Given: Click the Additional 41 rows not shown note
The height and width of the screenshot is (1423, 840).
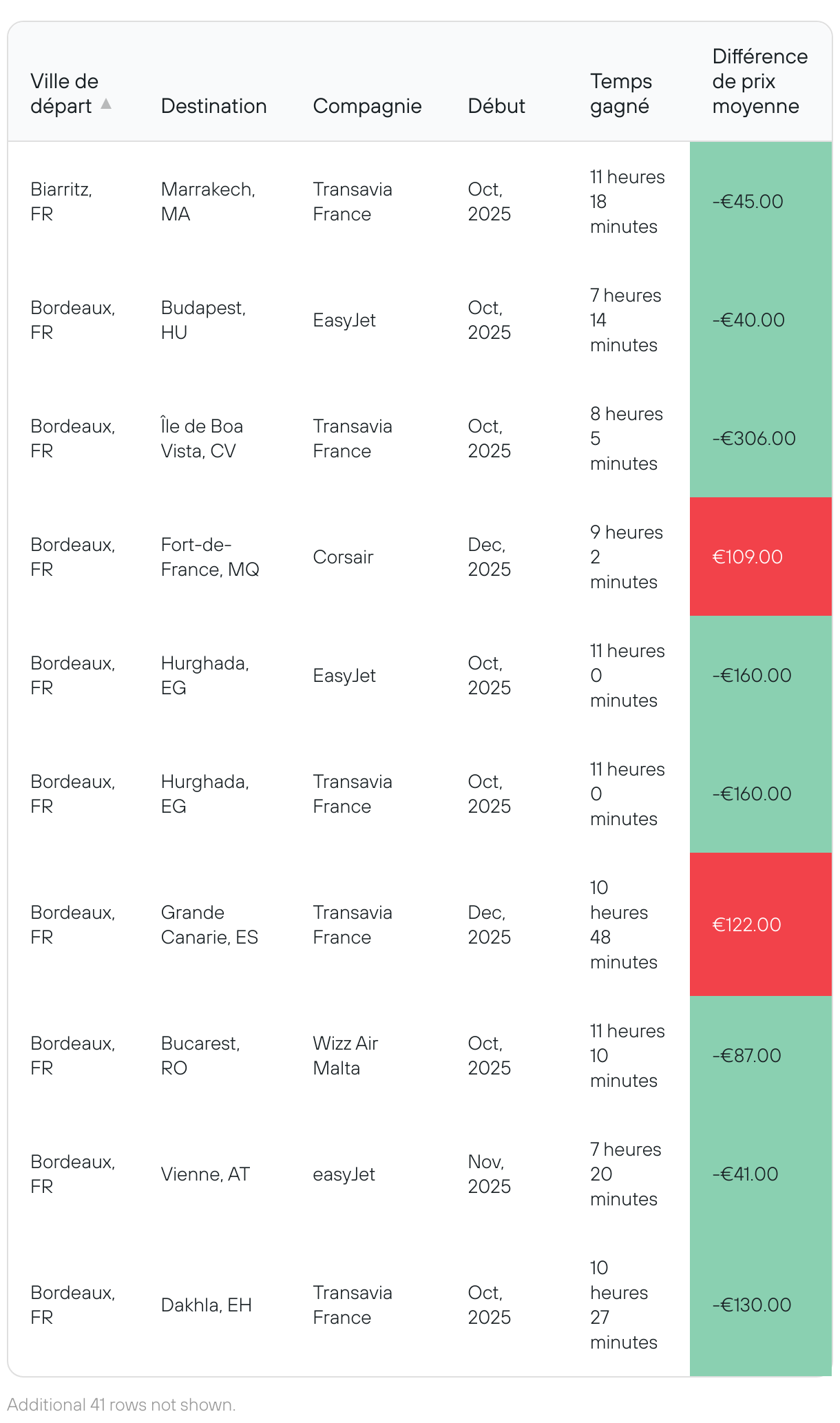Looking at the screenshot, I should pyautogui.click(x=122, y=1404).
